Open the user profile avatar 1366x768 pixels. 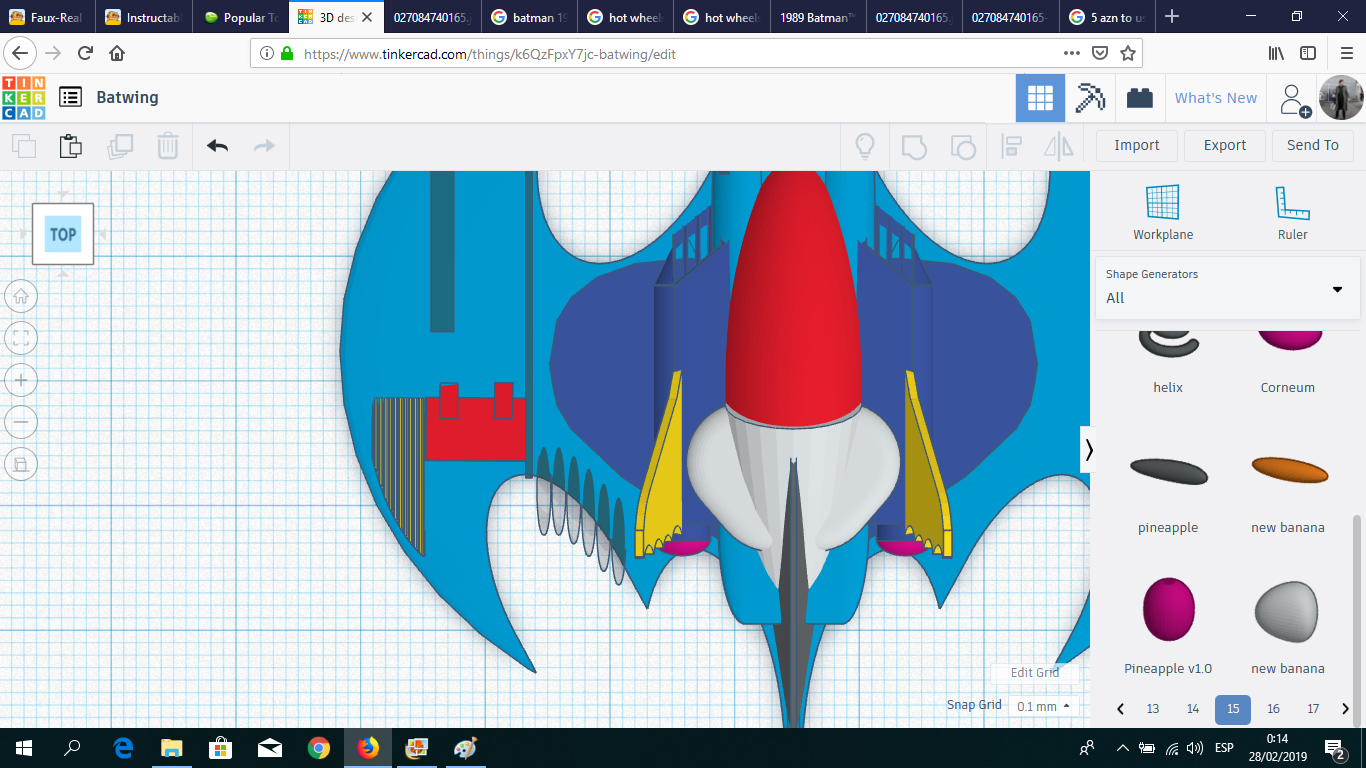1341,98
